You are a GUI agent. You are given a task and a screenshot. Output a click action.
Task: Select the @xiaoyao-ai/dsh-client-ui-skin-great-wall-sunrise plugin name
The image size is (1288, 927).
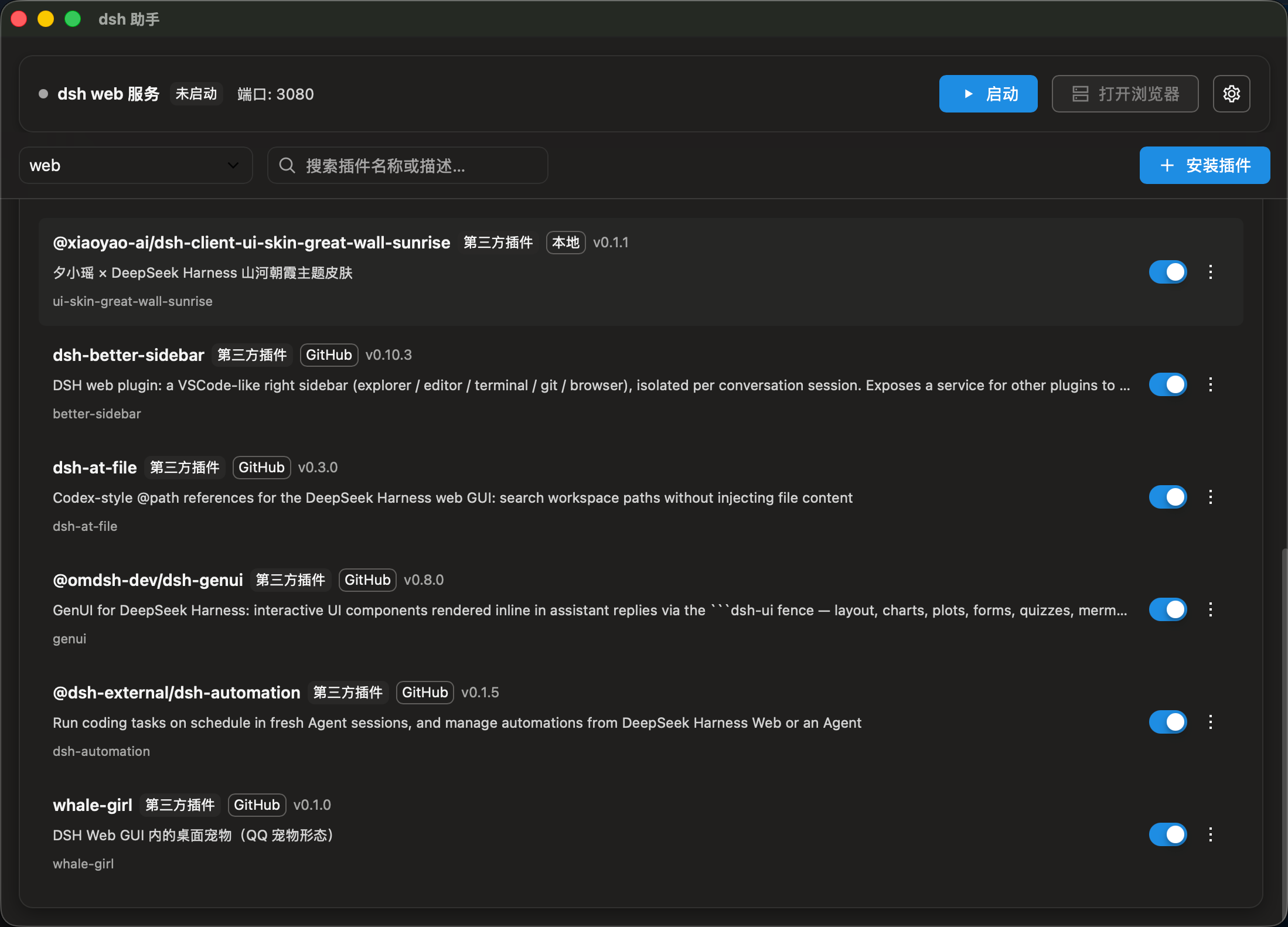point(251,243)
